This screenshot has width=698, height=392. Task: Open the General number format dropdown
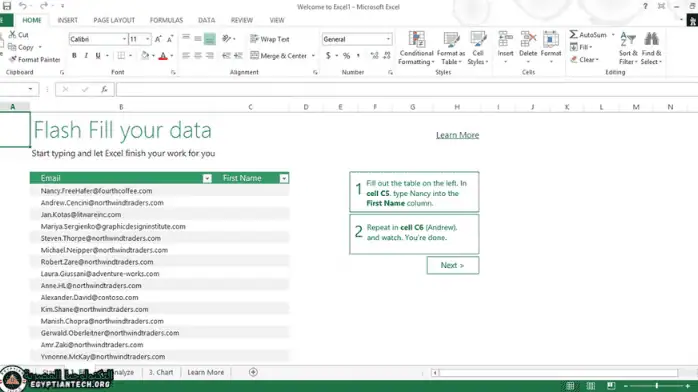tap(388, 39)
